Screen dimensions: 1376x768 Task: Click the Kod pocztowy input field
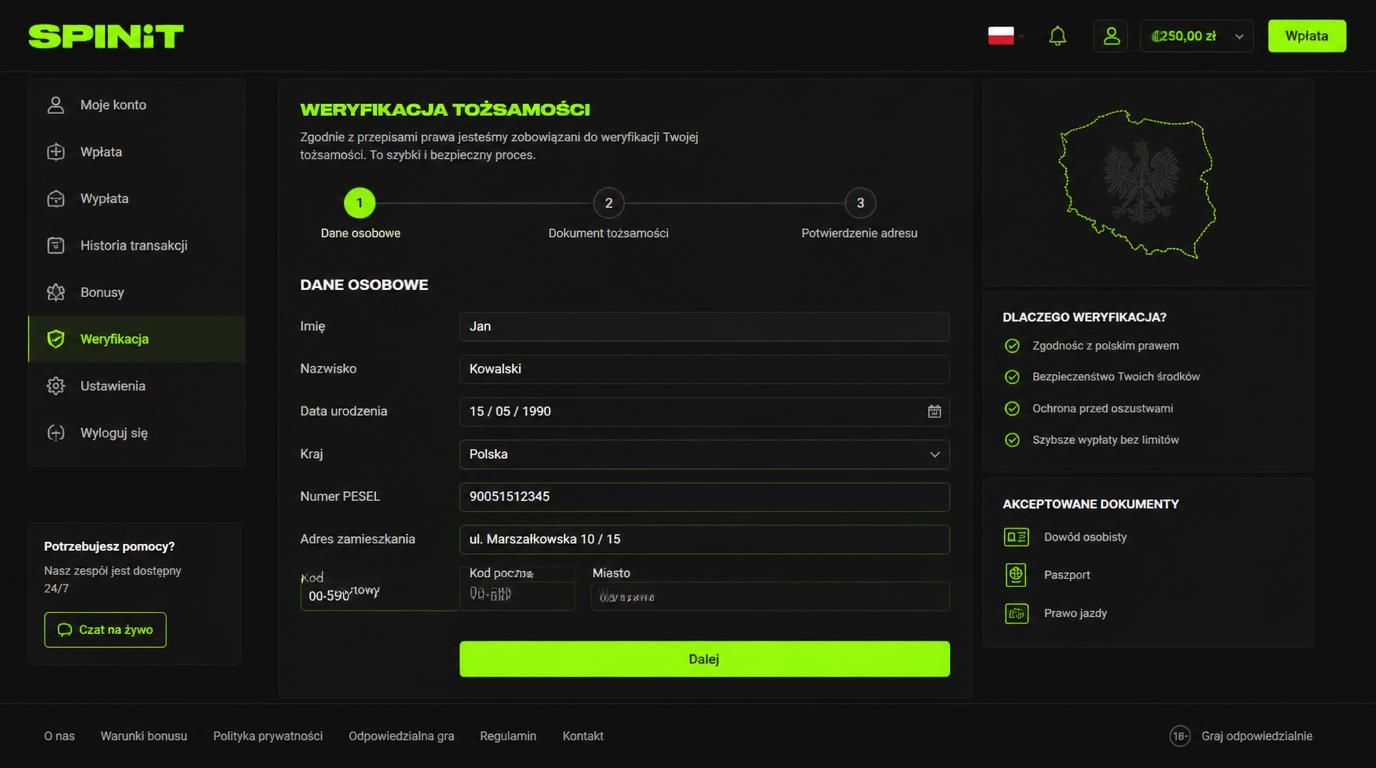(517, 596)
